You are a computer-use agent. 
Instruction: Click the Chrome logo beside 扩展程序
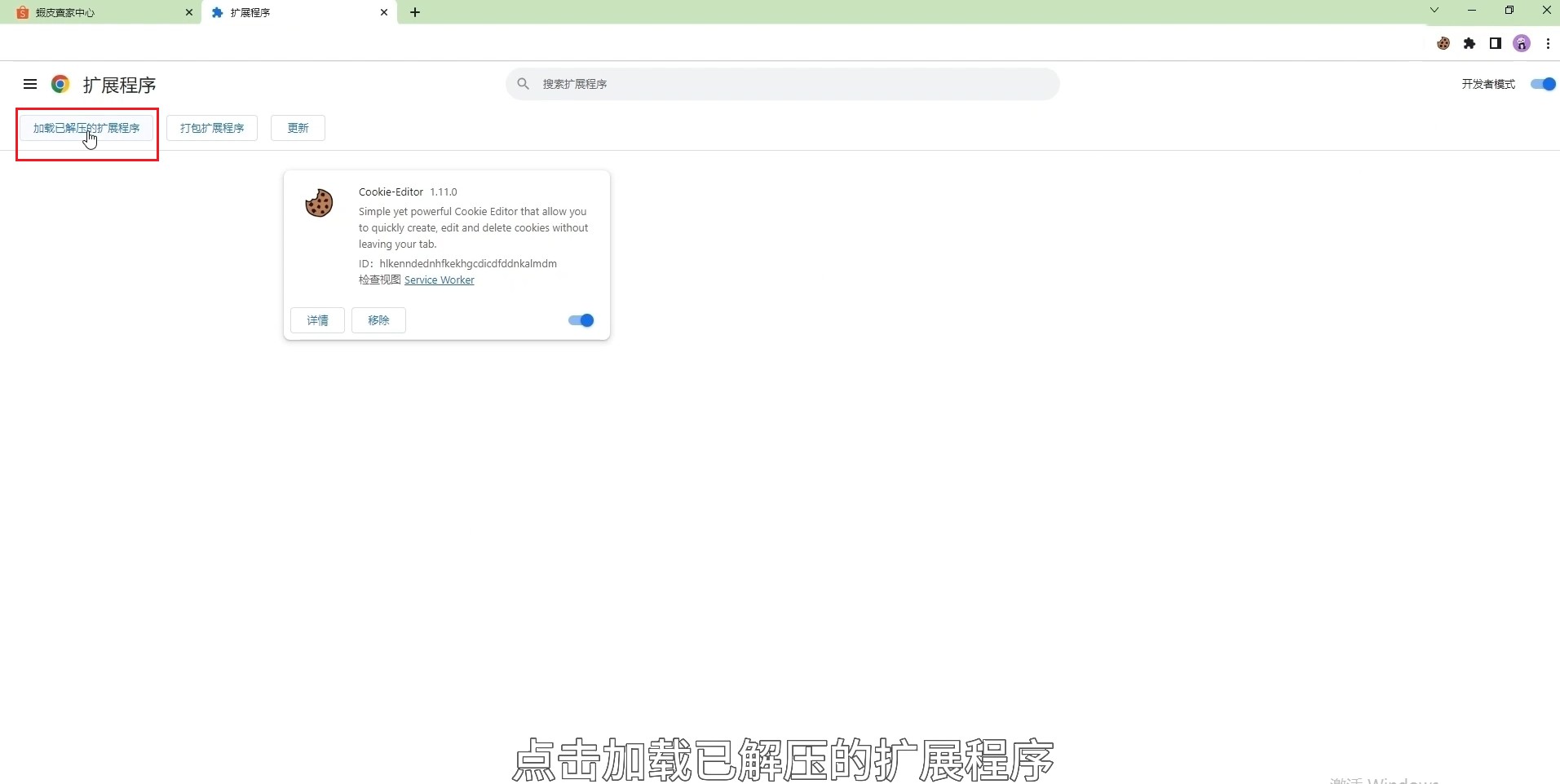(x=60, y=84)
